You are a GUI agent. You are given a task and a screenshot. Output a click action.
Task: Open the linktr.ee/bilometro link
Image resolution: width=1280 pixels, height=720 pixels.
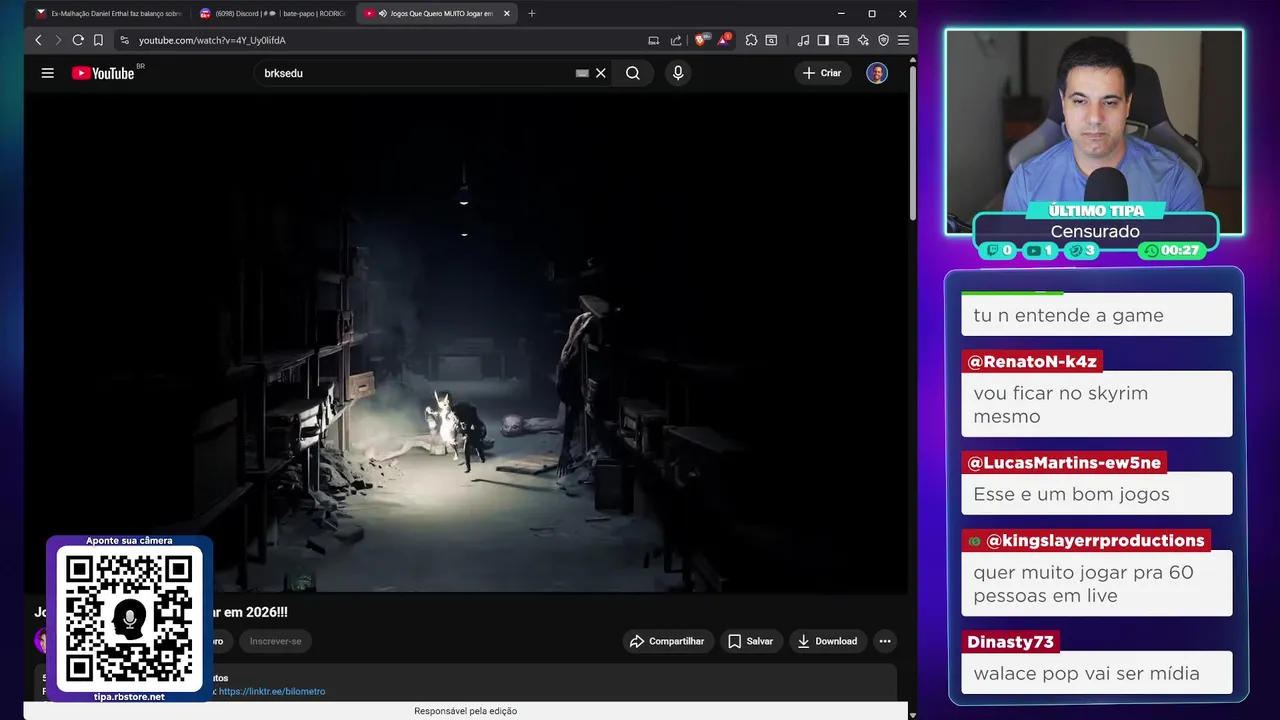click(x=272, y=691)
